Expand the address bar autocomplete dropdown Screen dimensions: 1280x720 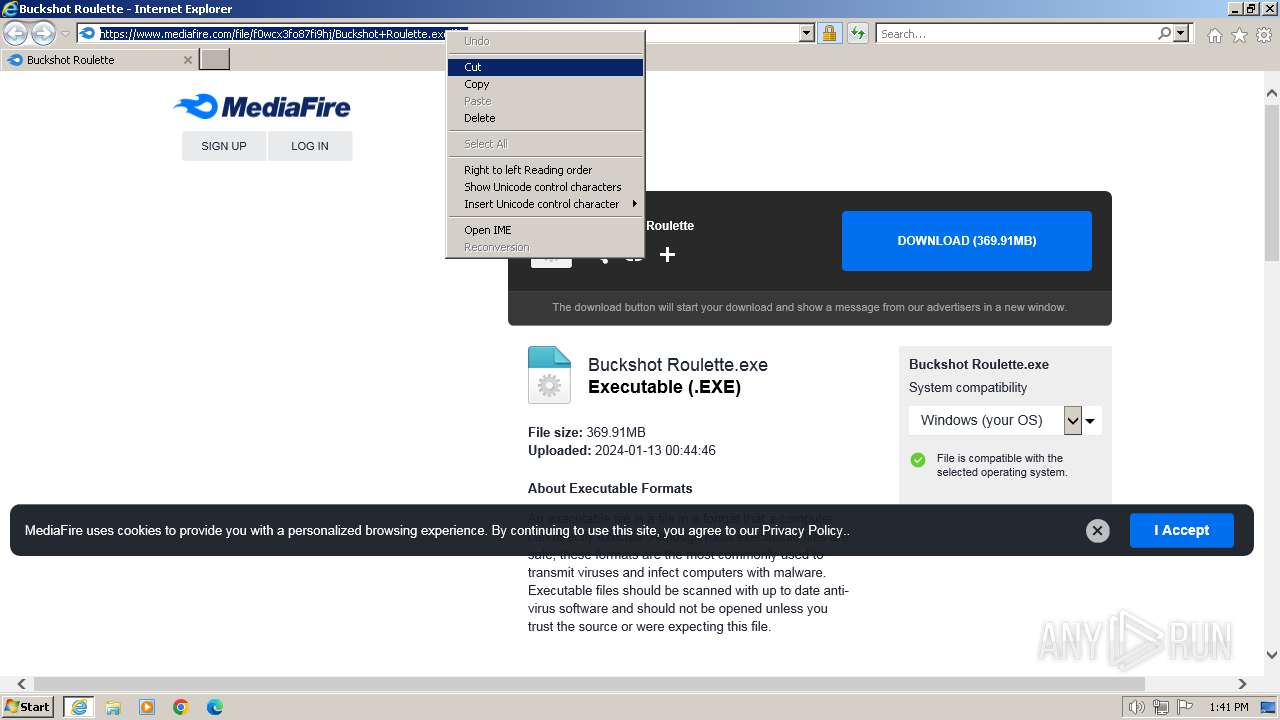tap(807, 33)
